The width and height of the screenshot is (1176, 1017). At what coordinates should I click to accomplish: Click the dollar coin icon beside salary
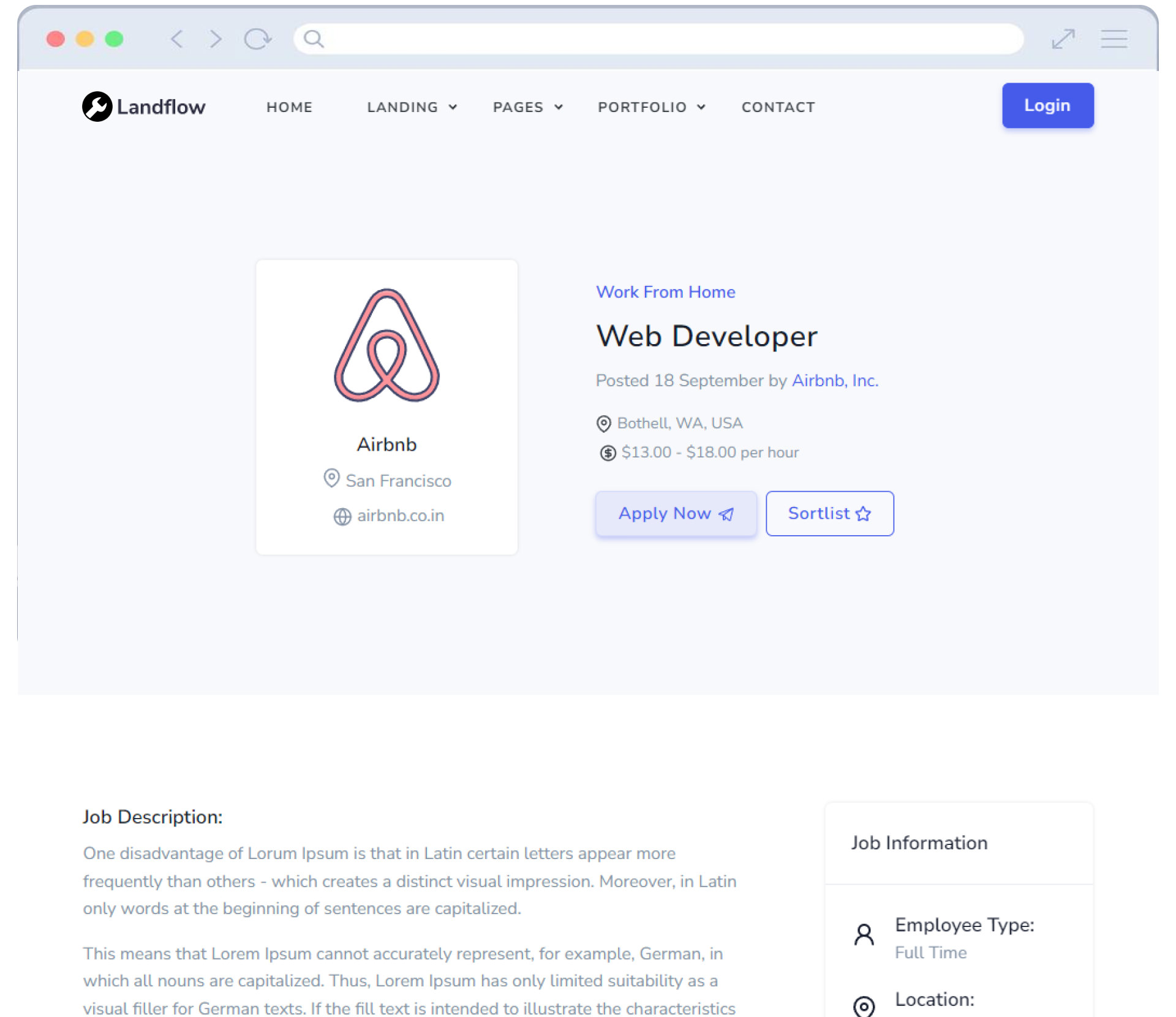click(608, 453)
